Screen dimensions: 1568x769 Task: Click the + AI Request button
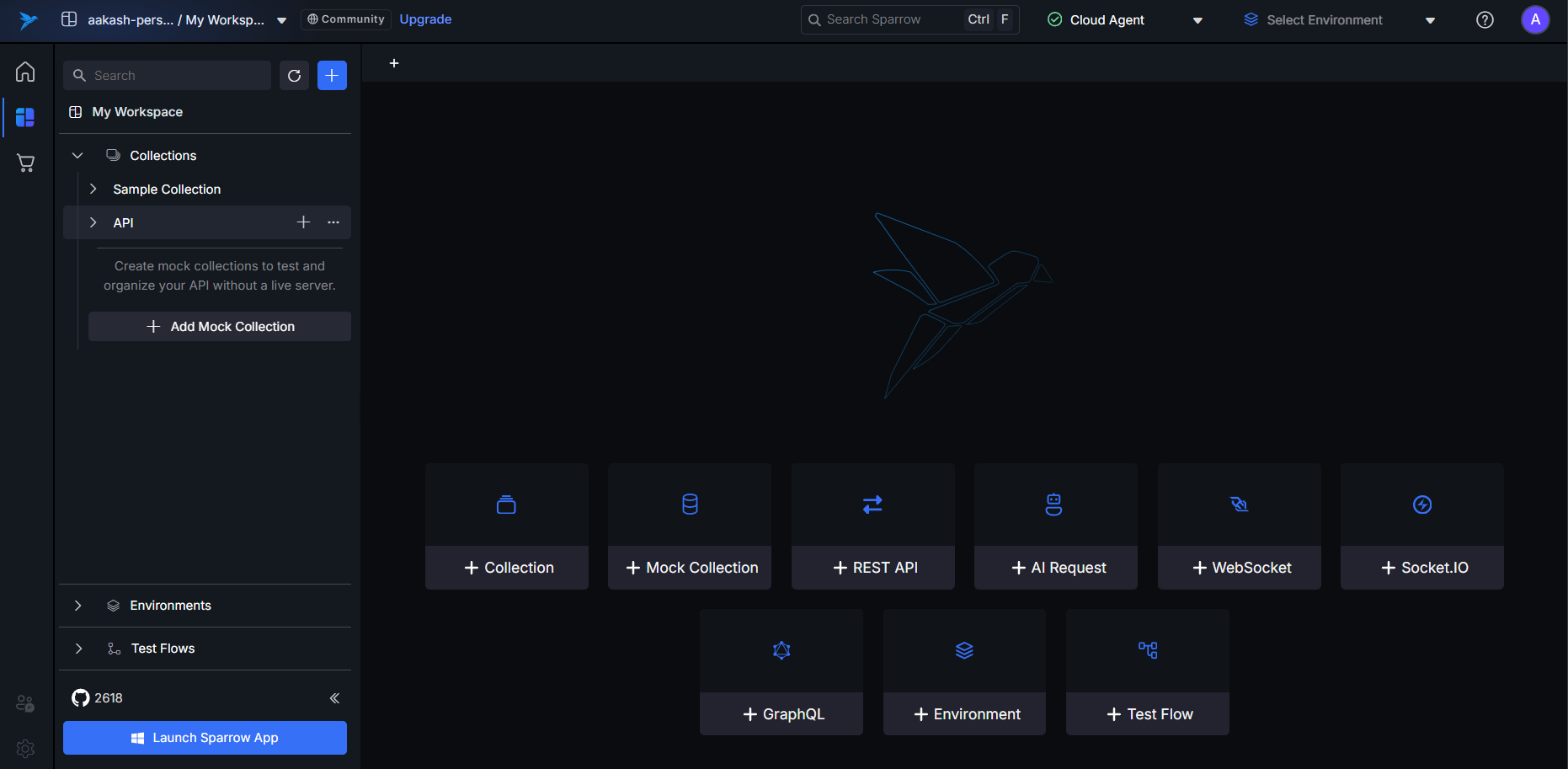(x=1056, y=568)
